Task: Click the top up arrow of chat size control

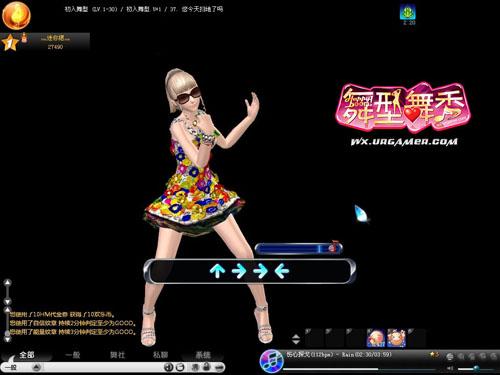Action: tap(7, 283)
